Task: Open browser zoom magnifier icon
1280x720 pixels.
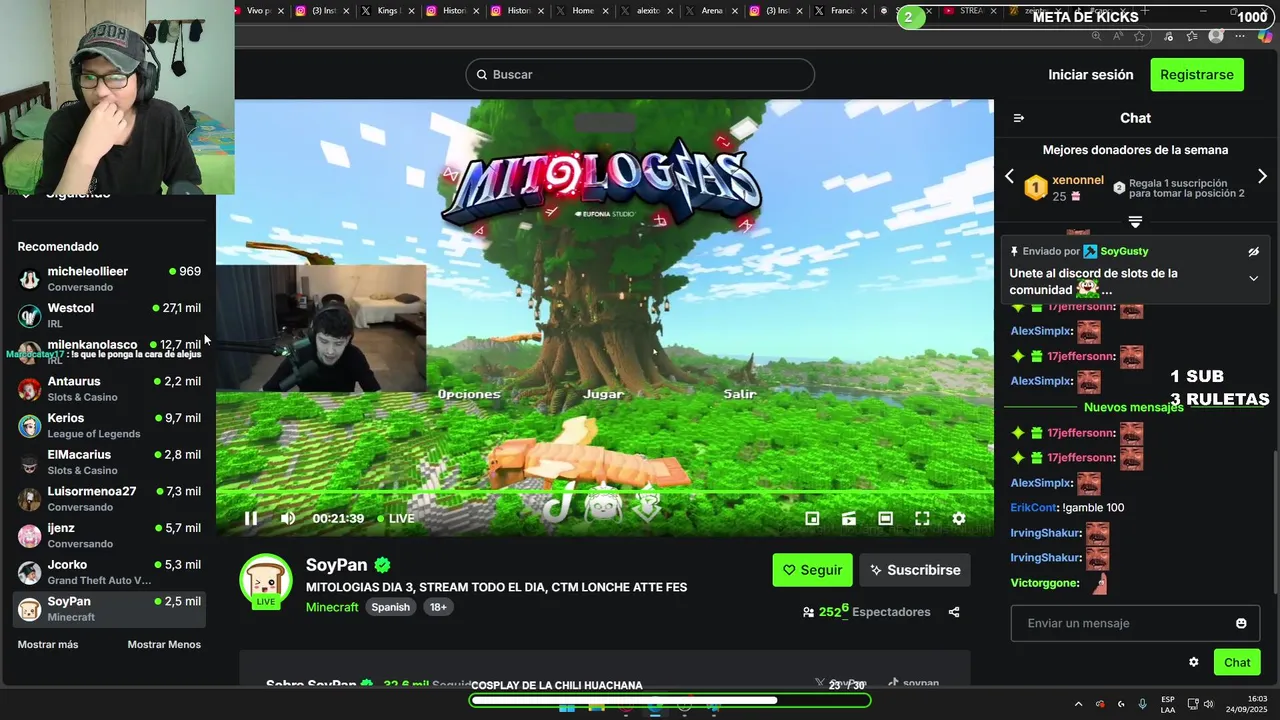Action: point(1096,36)
